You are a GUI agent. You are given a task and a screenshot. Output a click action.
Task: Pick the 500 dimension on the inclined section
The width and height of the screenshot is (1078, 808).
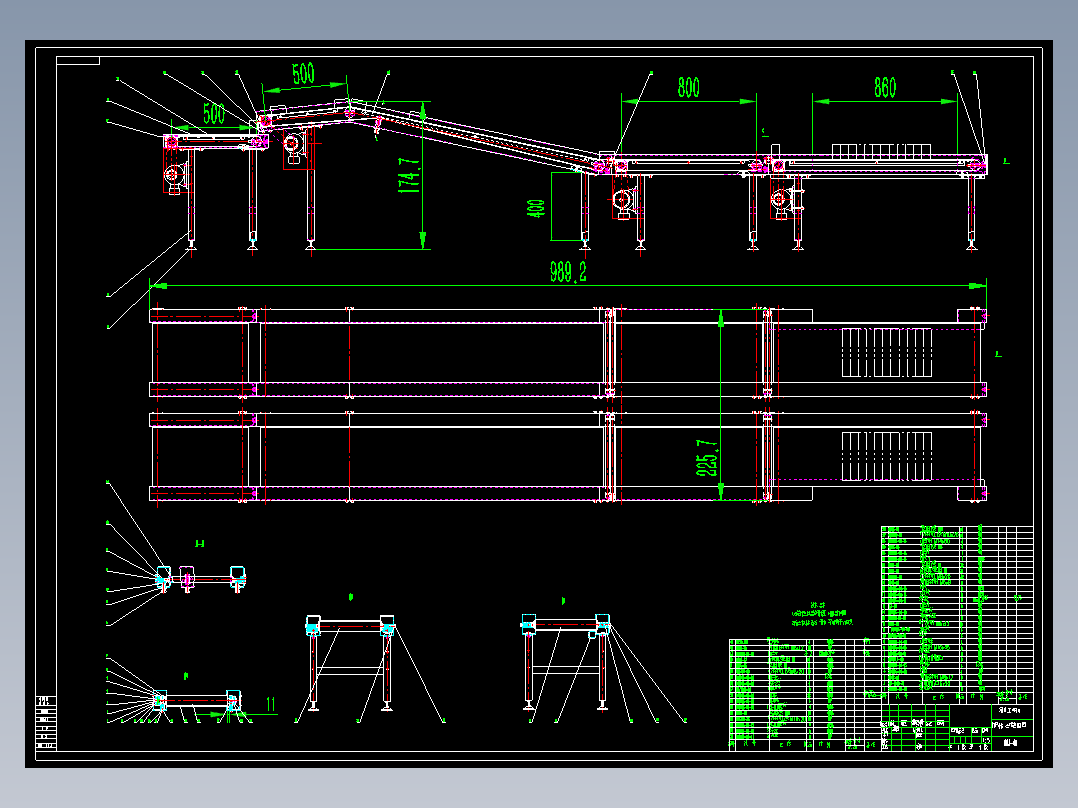[x=303, y=74]
